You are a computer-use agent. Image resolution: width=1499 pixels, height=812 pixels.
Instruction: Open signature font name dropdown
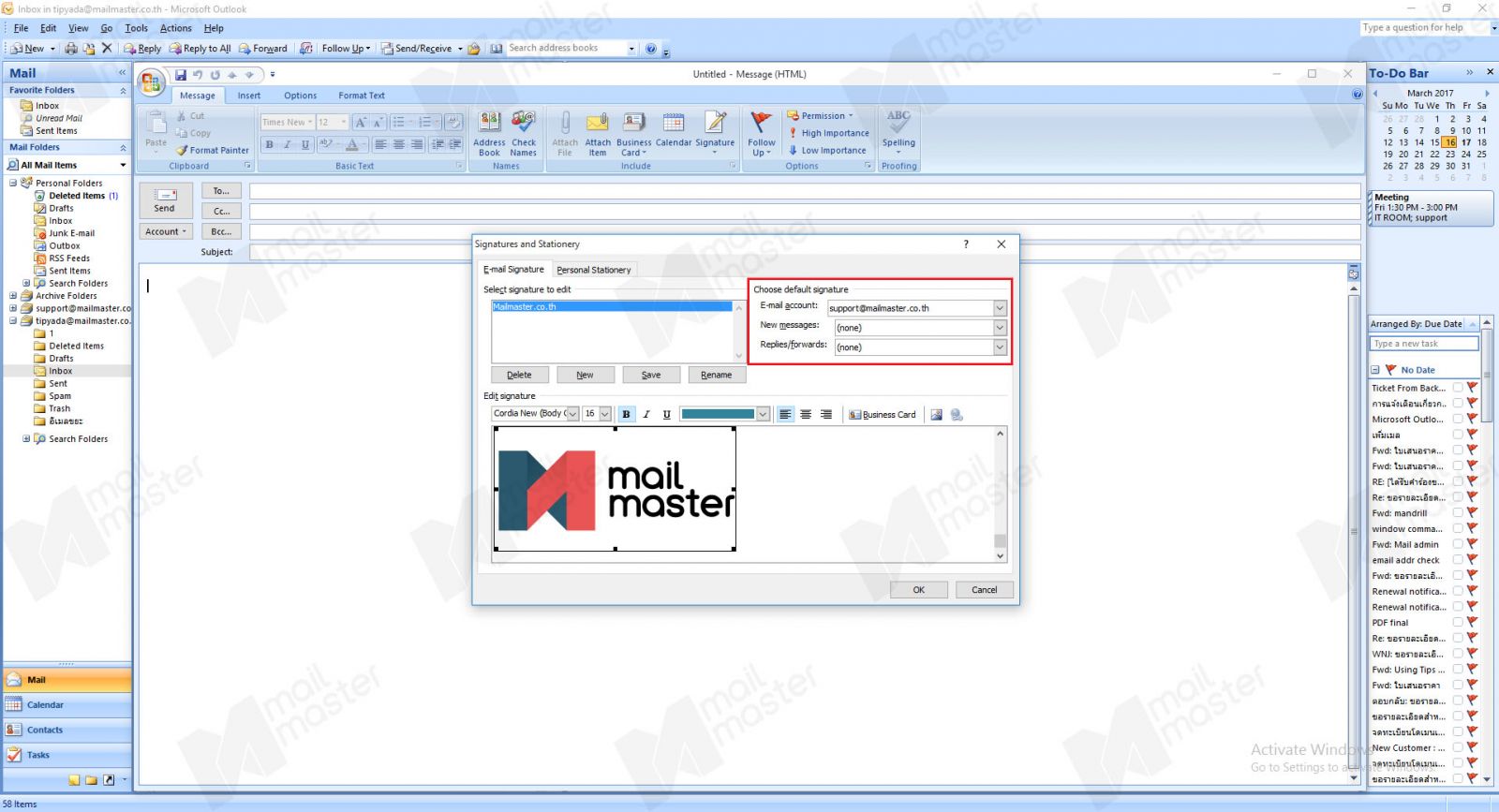pyautogui.click(x=572, y=414)
